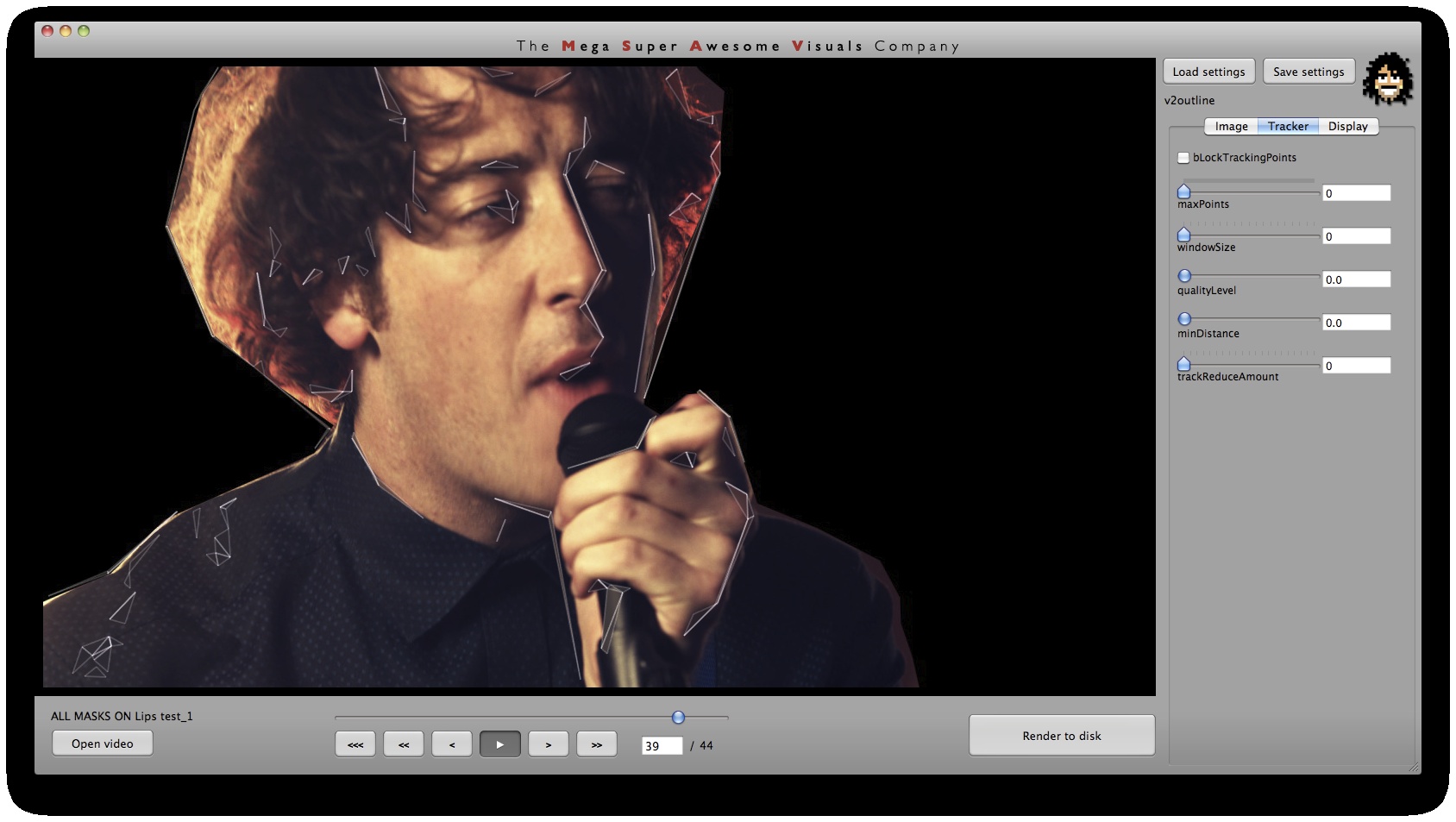The width and height of the screenshot is (1456, 822).
Task: Click the 'ALL MASKS ON Lips test_1' label
Action: [x=122, y=717]
